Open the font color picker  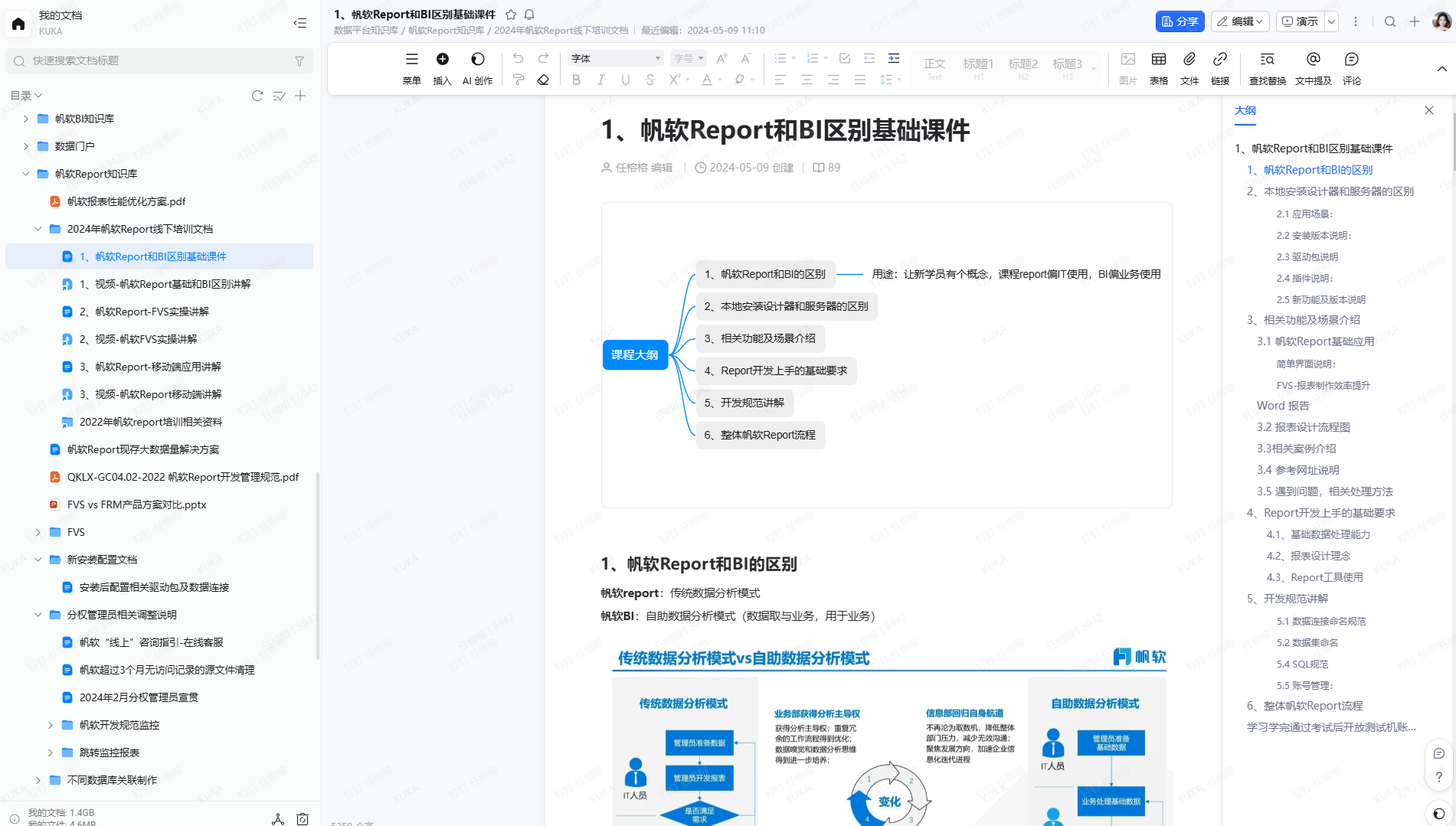pos(707,80)
